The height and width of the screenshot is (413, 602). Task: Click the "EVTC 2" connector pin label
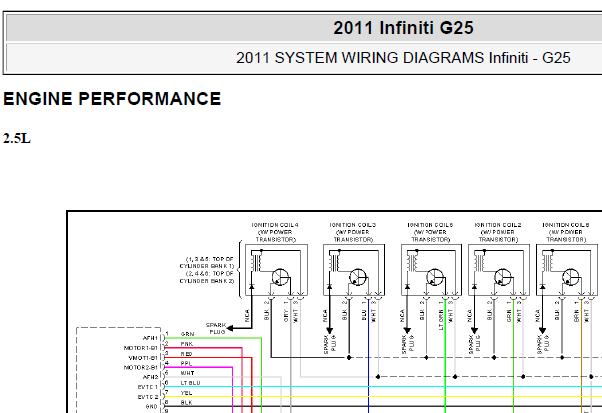click(148, 397)
